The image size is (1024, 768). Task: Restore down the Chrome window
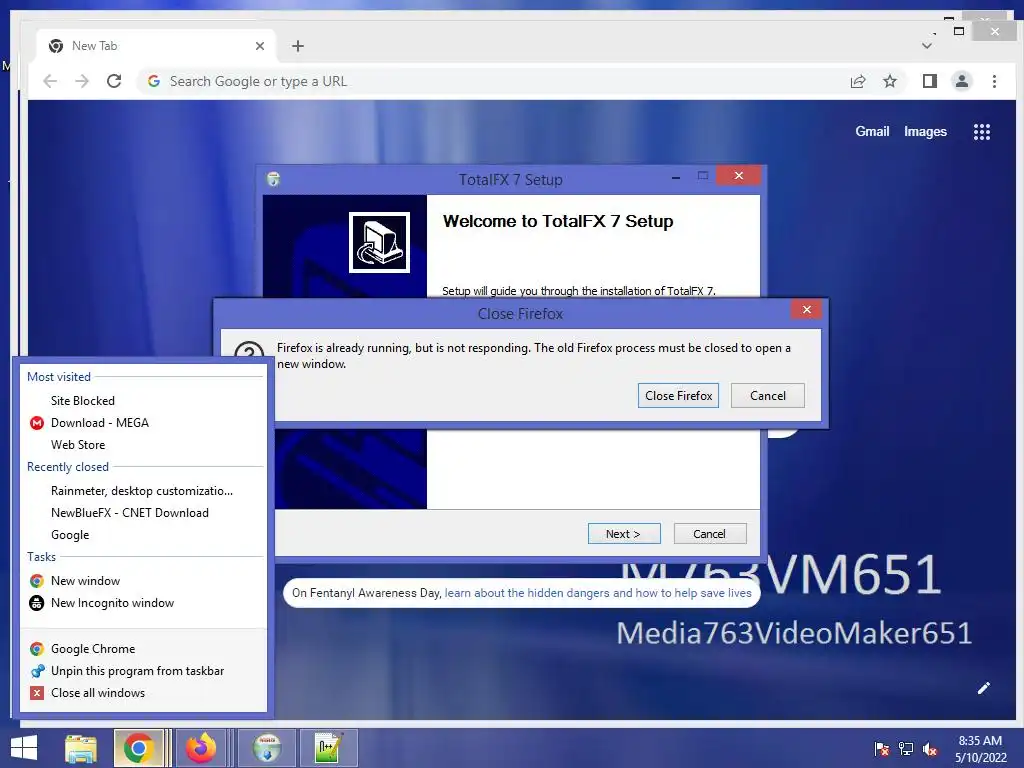pyautogui.click(x=959, y=31)
